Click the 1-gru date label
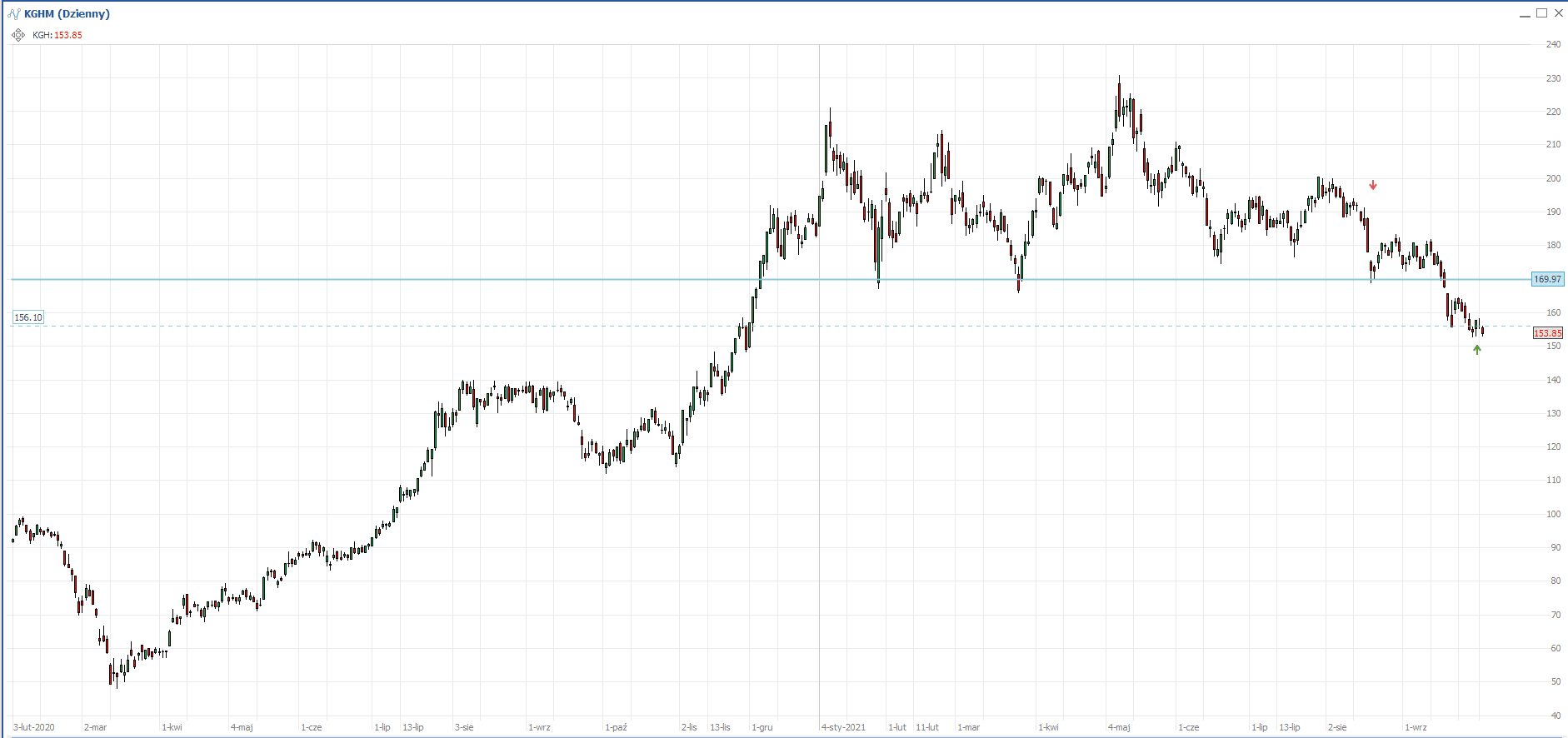1568x738 pixels. click(762, 727)
